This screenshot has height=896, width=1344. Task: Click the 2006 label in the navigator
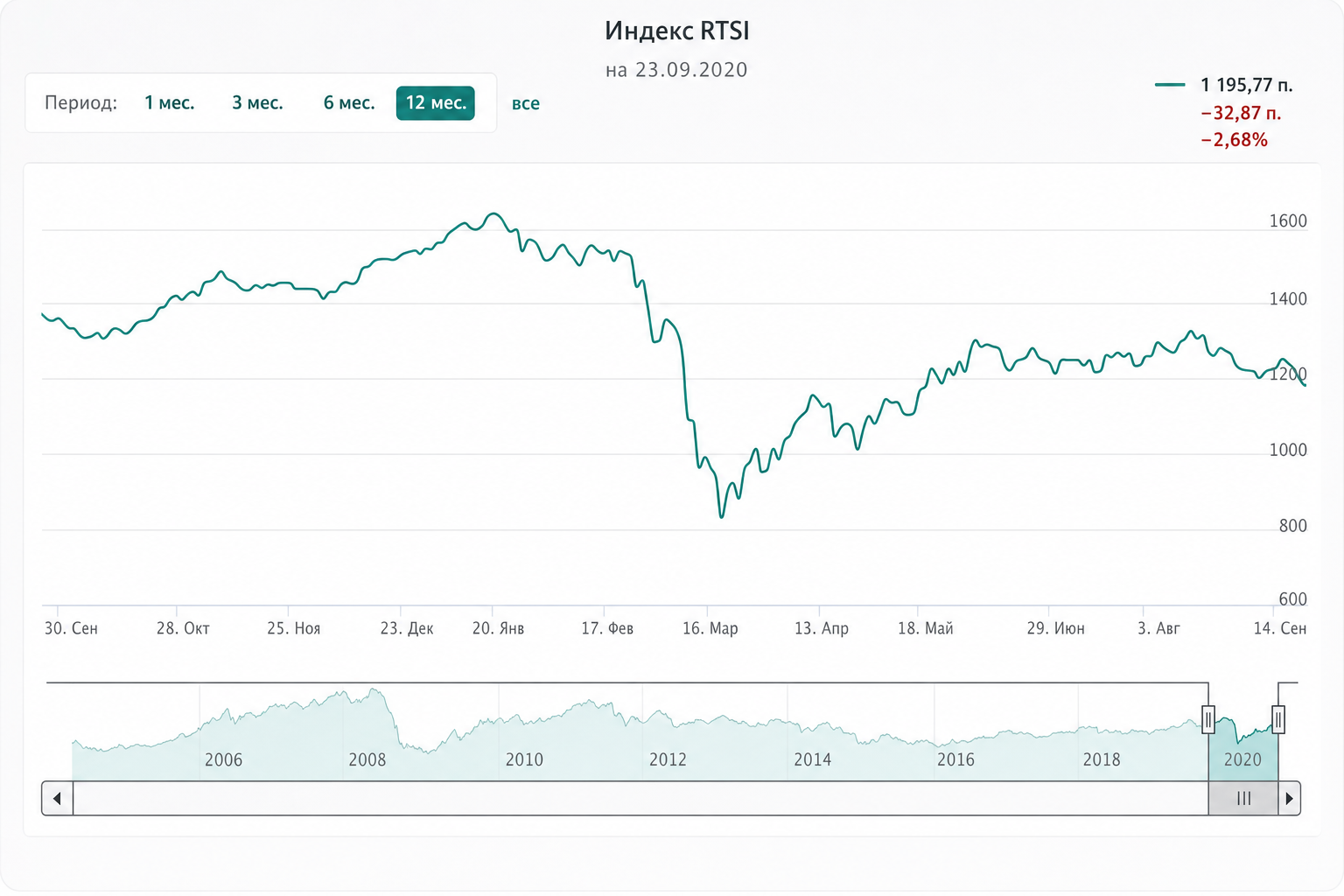[223, 759]
